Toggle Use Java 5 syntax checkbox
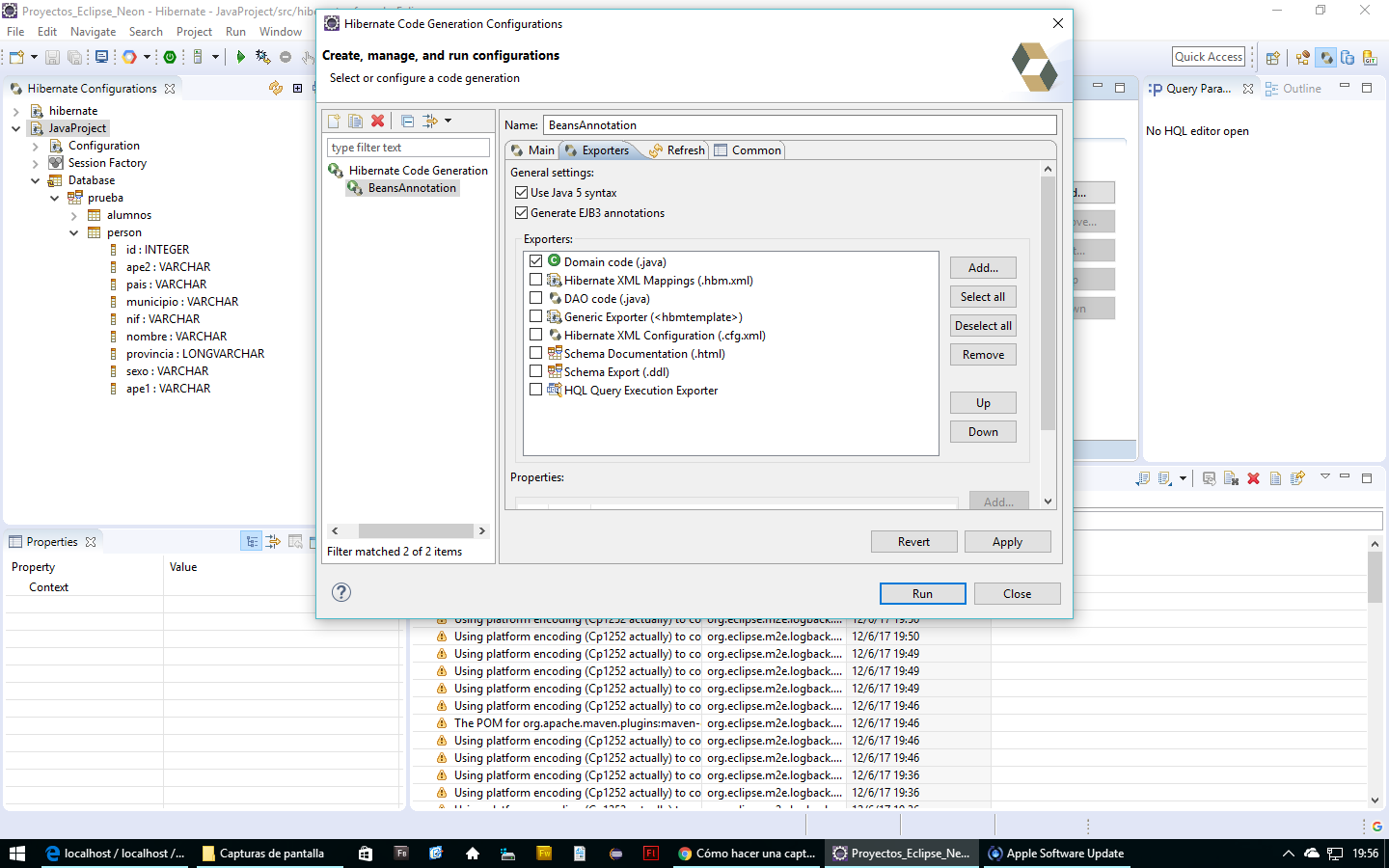 pyautogui.click(x=522, y=193)
